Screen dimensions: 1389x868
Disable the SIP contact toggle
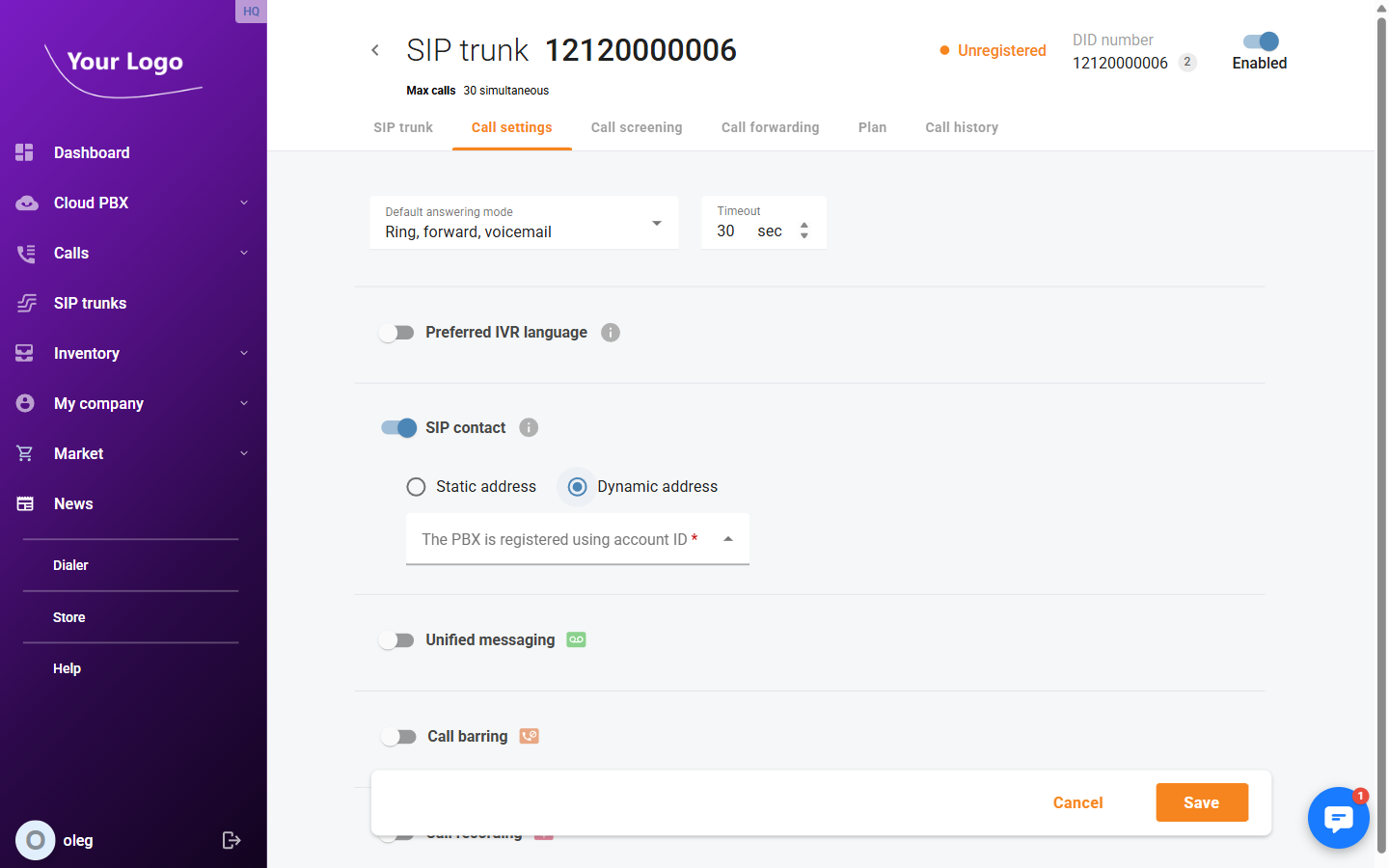coord(398,427)
